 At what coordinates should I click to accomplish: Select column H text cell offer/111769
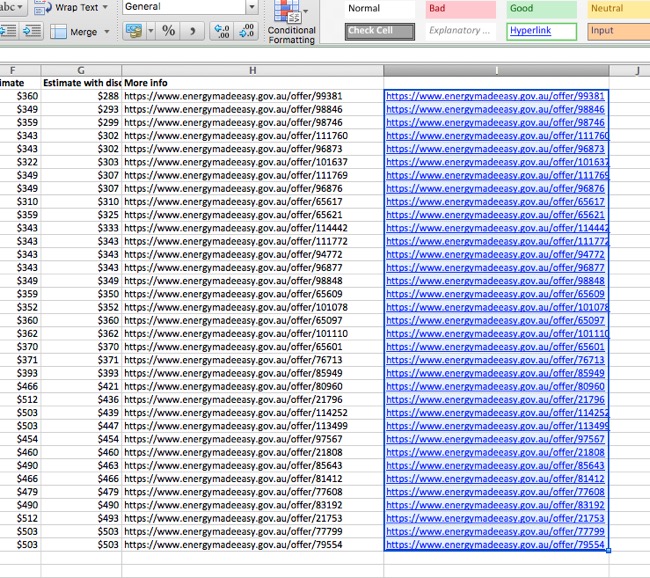[x=252, y=175]
